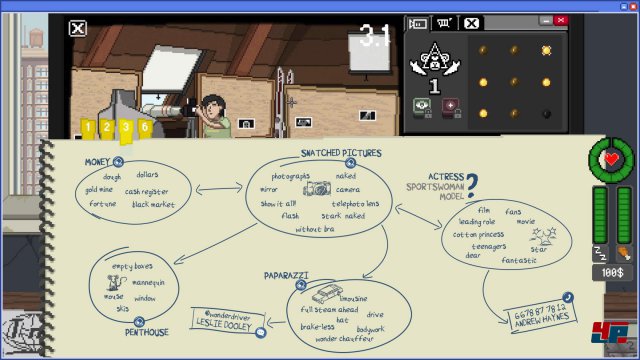Open the shopping cart tab
The image size is (640, 360).
pyautogui.click(x=444, y=23)
